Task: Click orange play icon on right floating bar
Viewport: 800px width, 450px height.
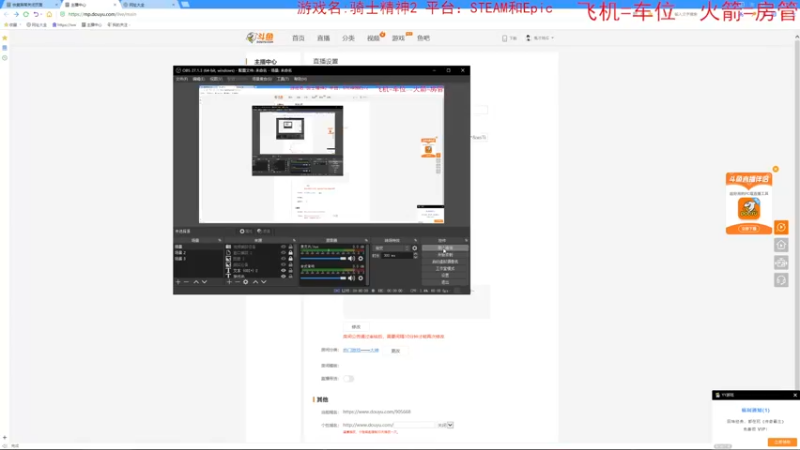Action: [781, 228]
